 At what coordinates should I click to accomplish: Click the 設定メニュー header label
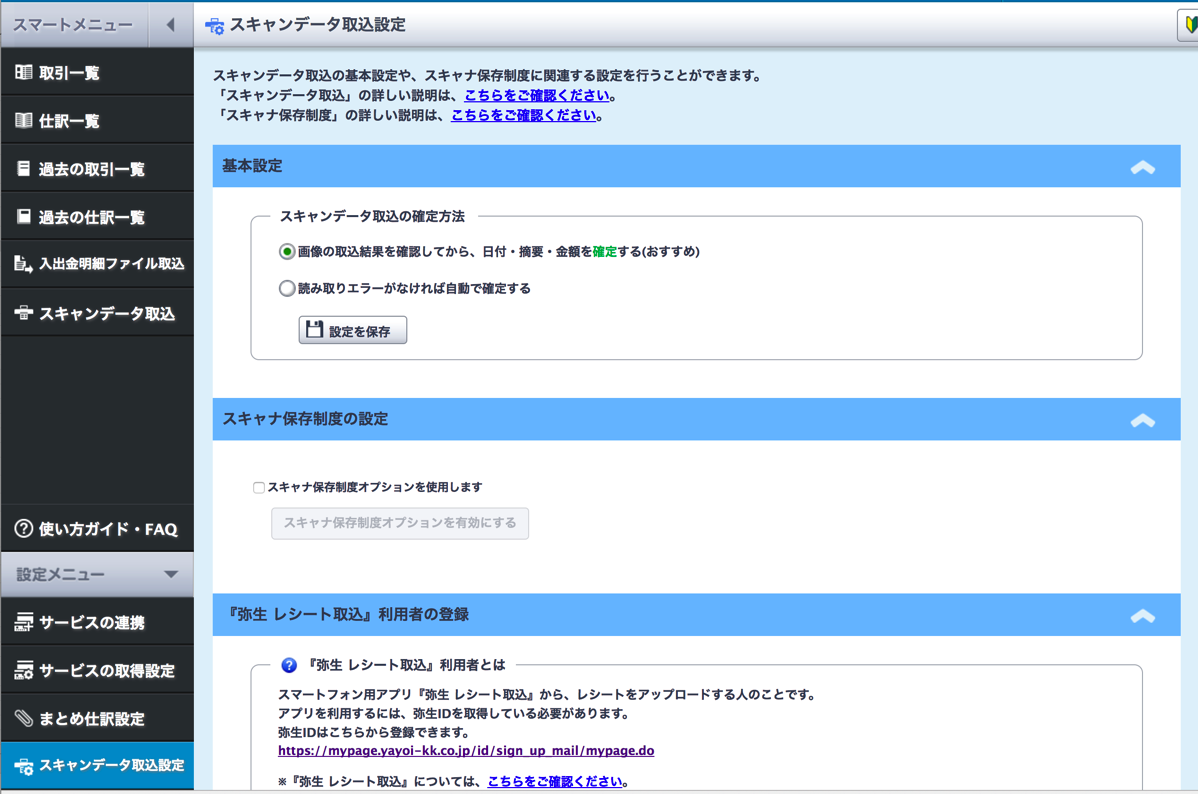tap(60, 575)
